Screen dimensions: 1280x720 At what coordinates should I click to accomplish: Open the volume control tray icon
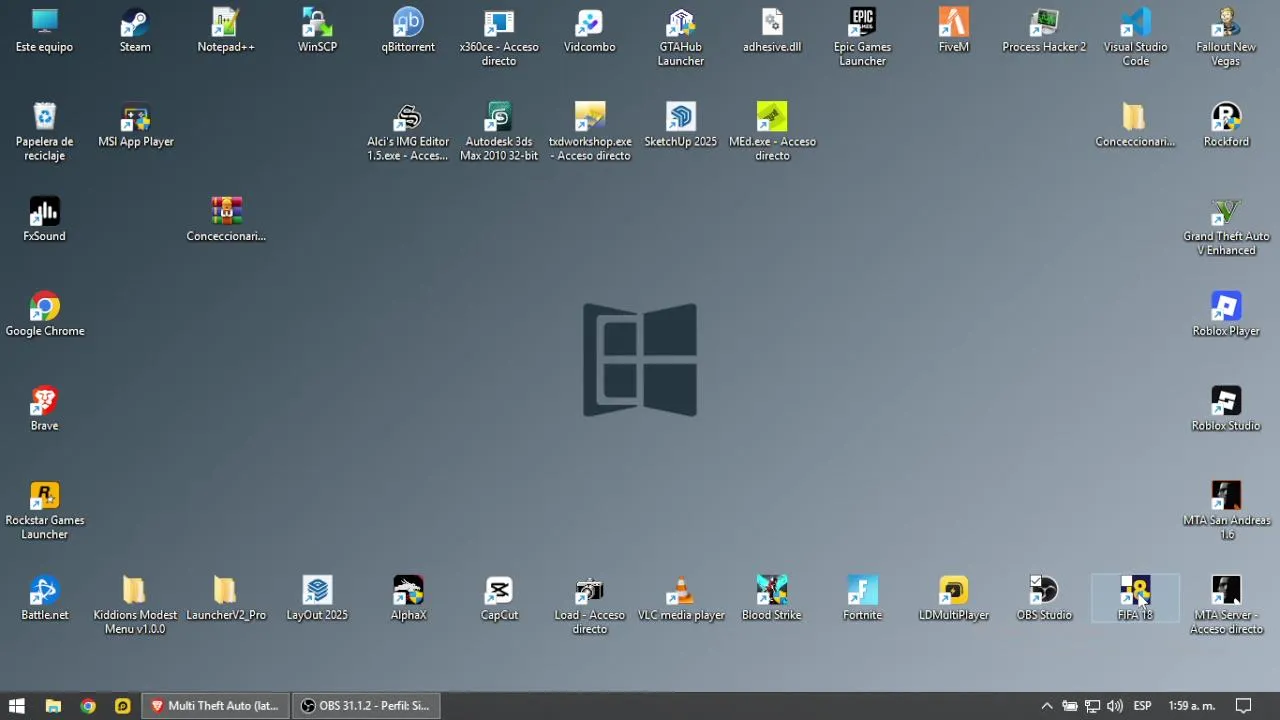[1115, 706]
